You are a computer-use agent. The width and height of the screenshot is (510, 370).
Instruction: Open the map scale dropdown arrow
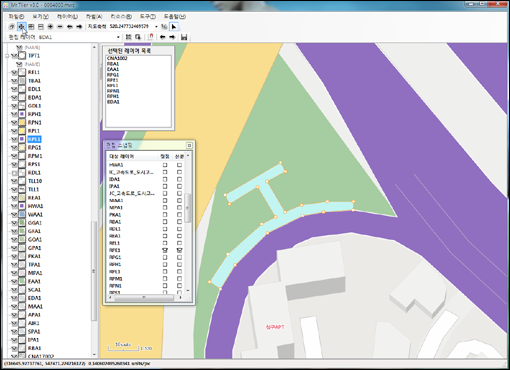156,26
